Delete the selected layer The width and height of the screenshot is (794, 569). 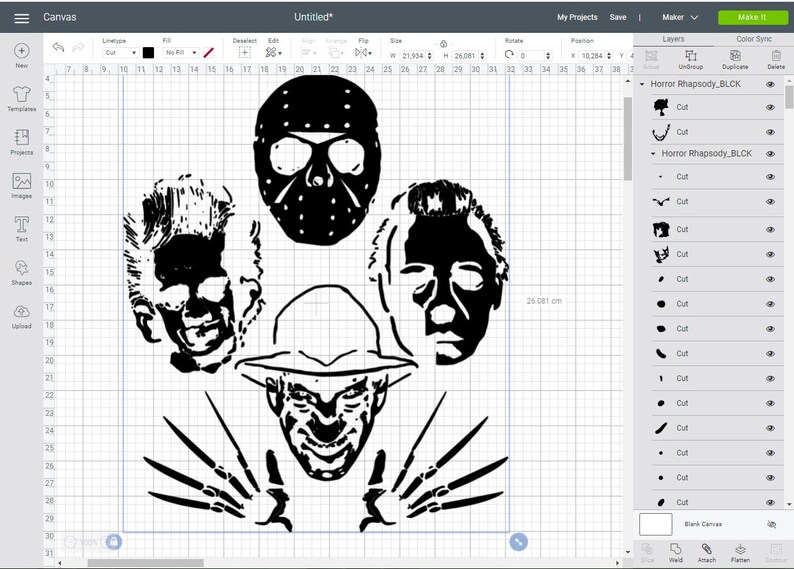(x=776, y=60)
